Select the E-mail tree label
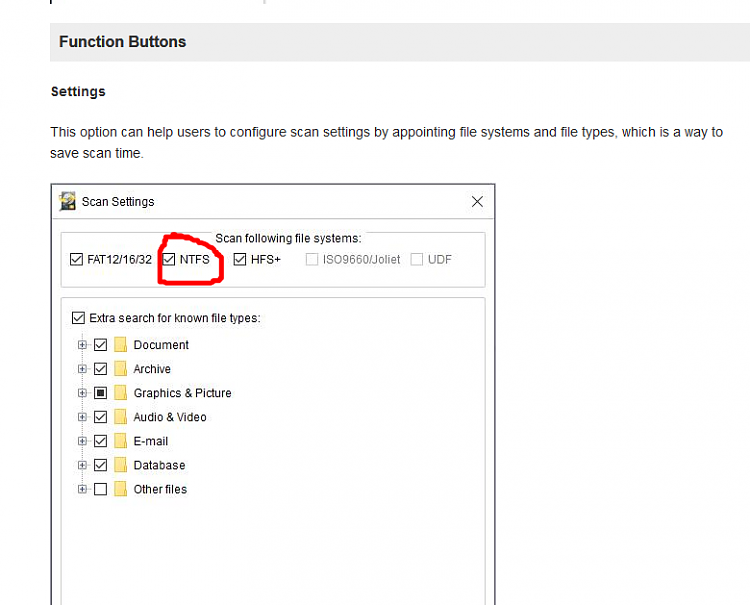 (x=151, y=441)
